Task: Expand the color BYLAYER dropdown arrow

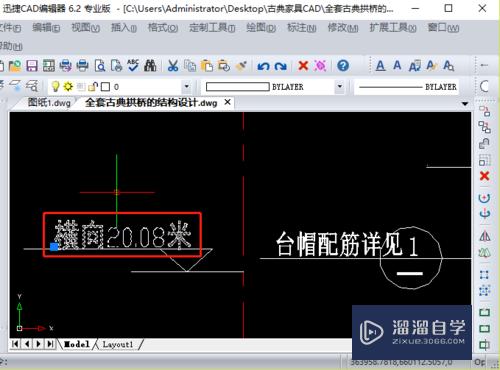Action: tap(339, 87)
